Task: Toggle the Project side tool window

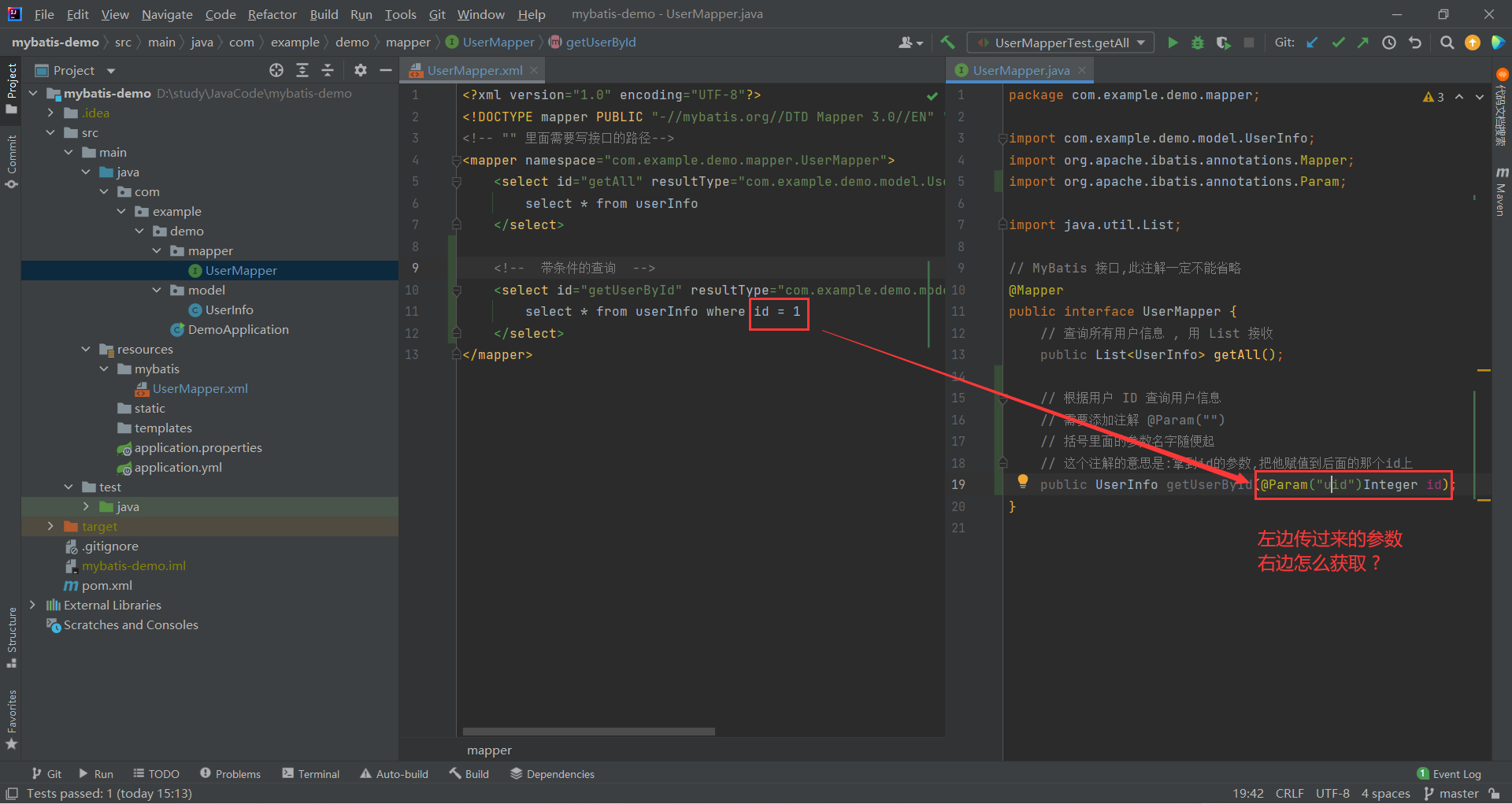Action: (x=11, y=88)
